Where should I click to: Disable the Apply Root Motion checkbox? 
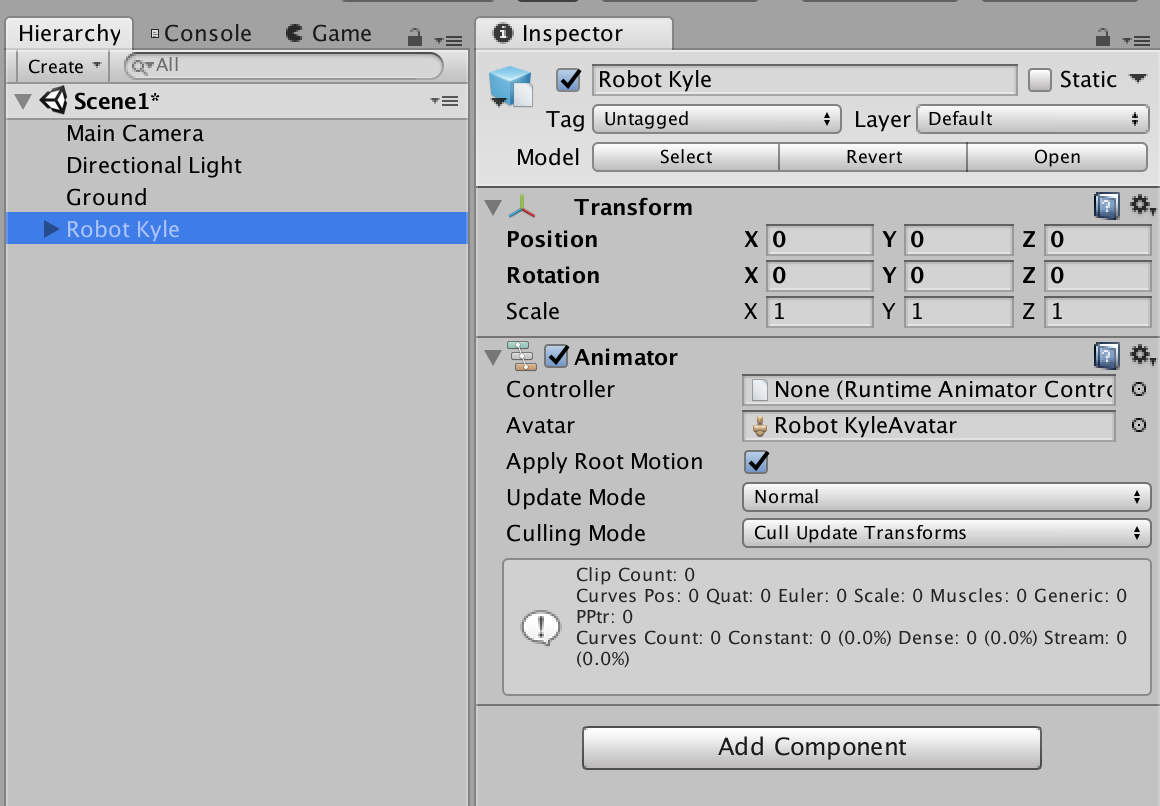click(757, 462)
